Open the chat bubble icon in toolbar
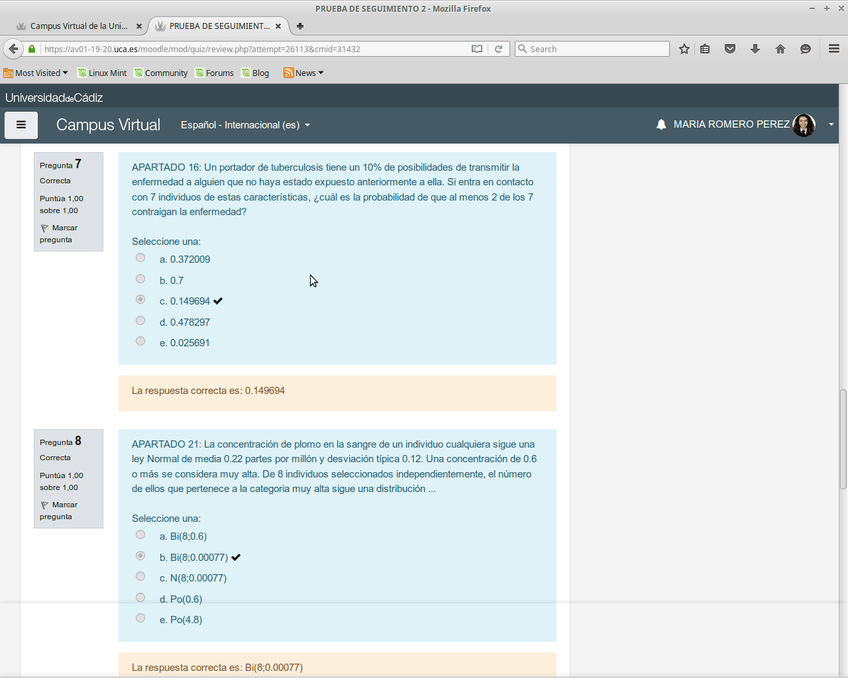Image resolution: width=848 pixels, height=678 pixels. coord(805,49)
